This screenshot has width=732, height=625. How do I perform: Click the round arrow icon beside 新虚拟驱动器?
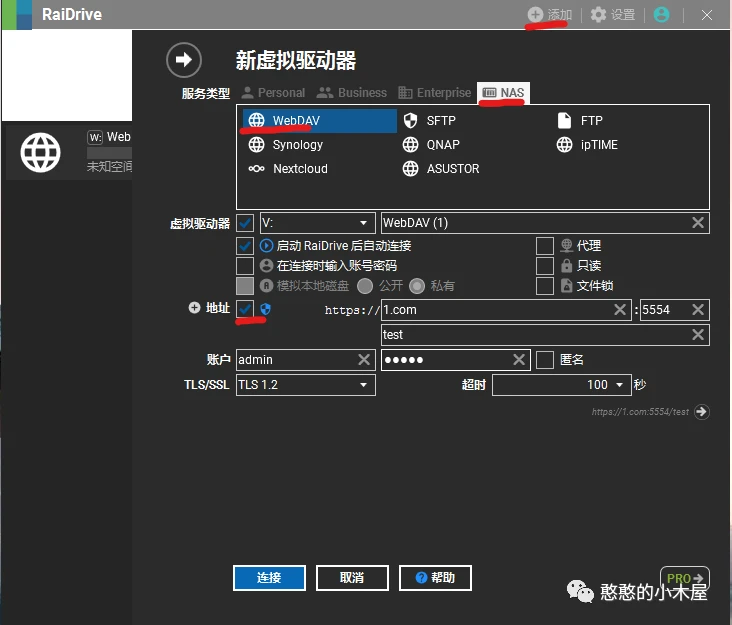tap(184, 60)
